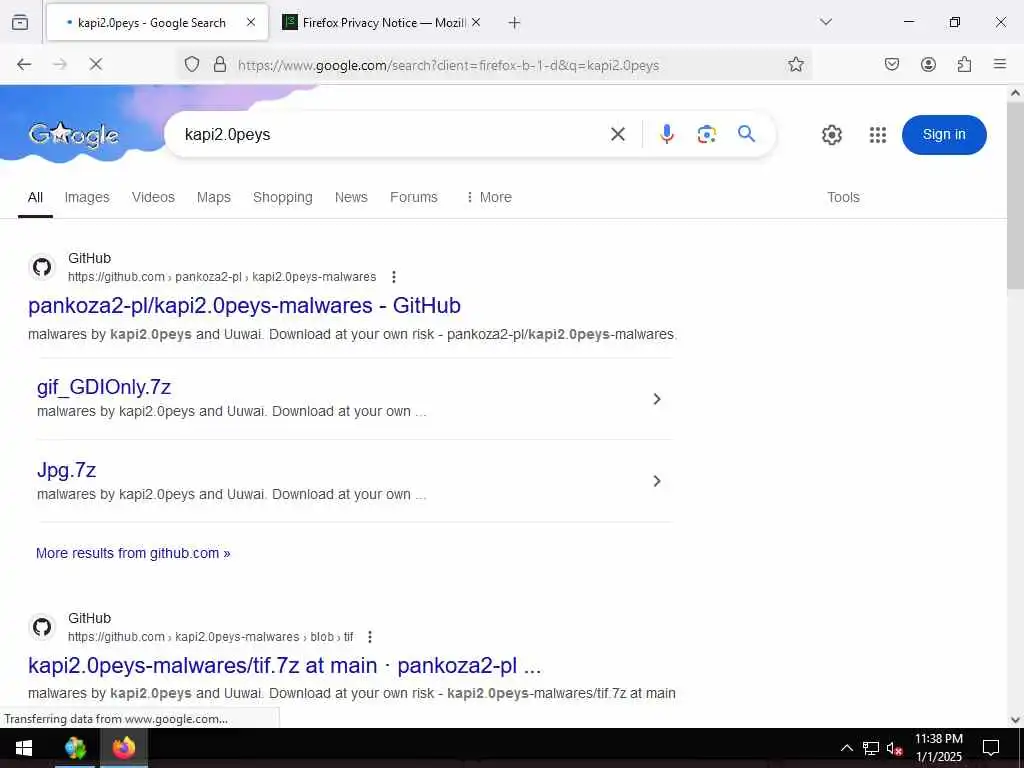
Task: Open pankoza2-pl/kapi2.0peys-malwares GitHub link
Action: (244, 306)
